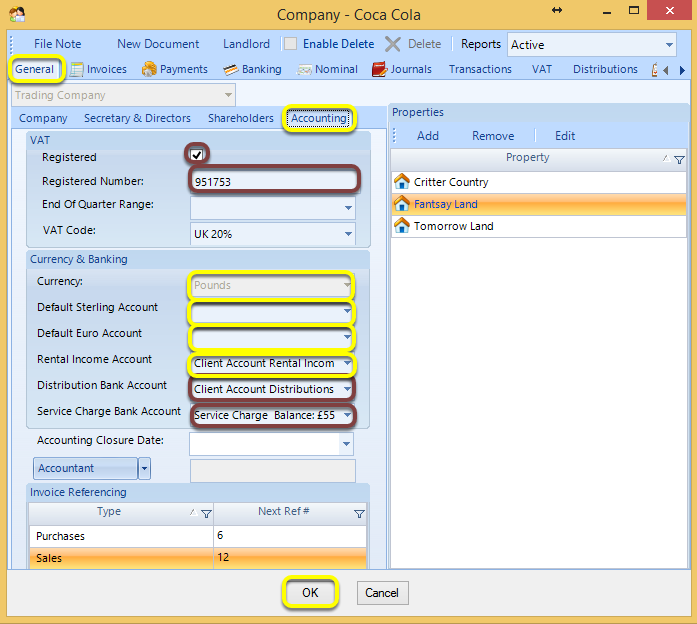Switch to the General tab
This screenshot has height=624, width=697.
[x=35, y=69]
